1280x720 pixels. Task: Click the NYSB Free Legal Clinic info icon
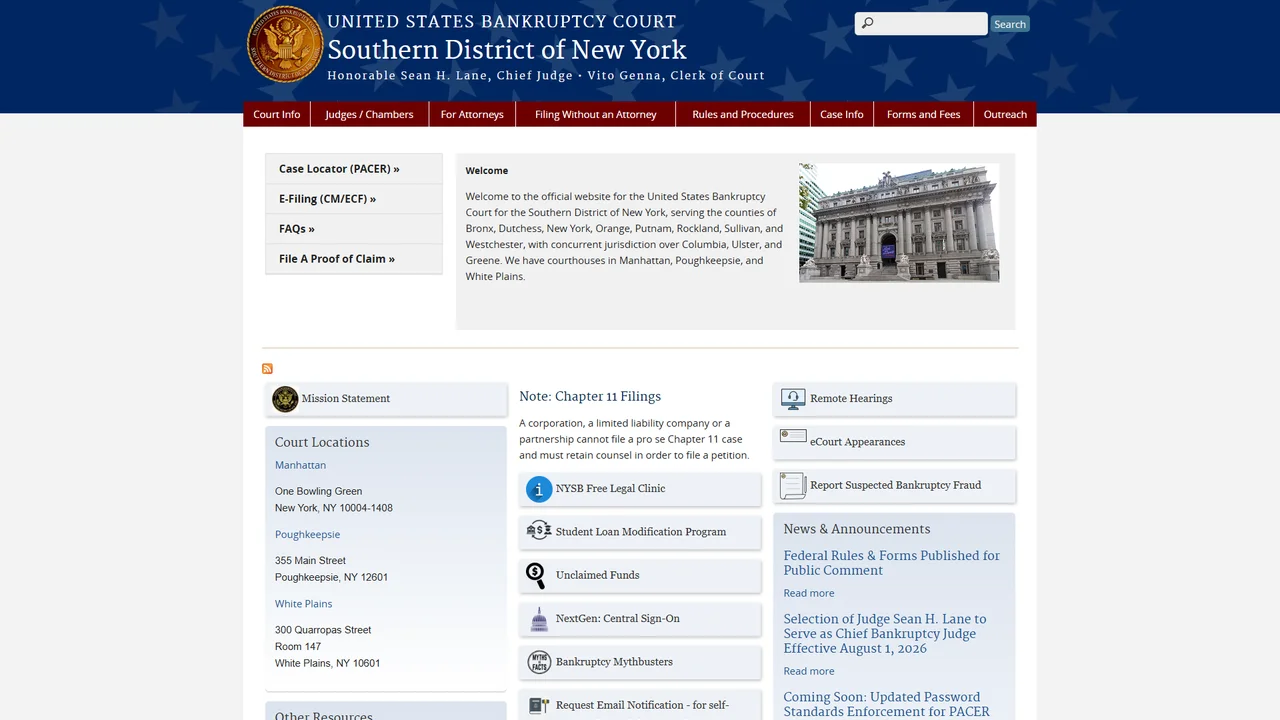click(x=539, y=489)
